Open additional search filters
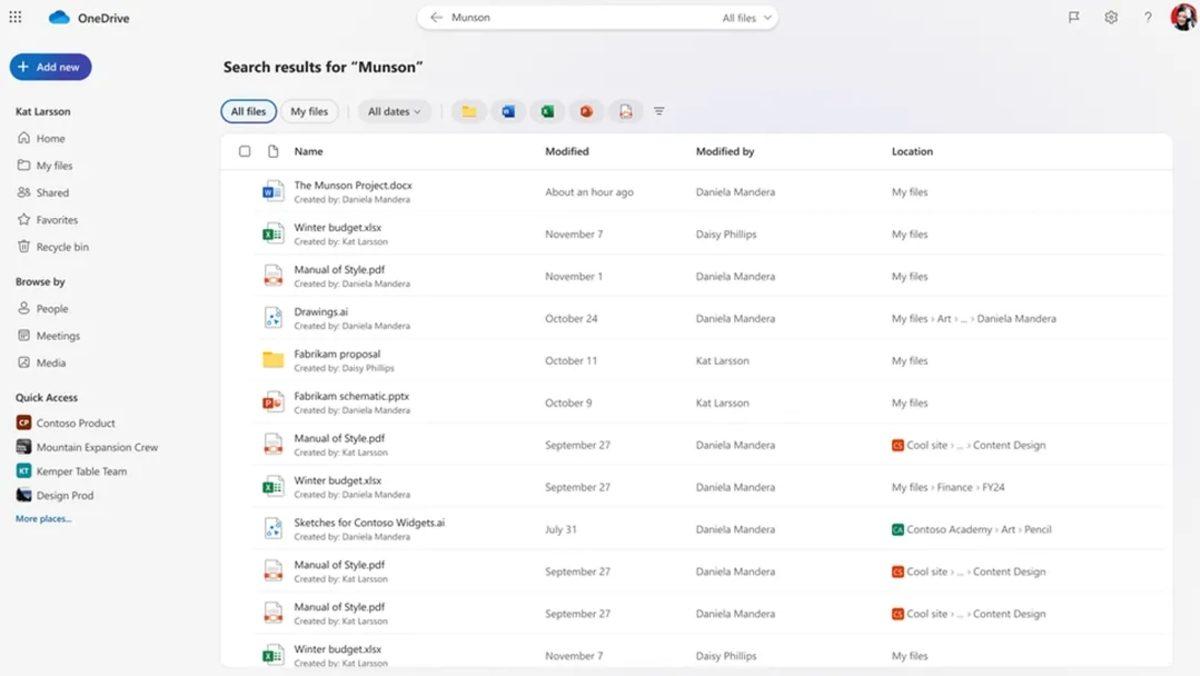This screenshot has height=676, width=1200. point(658,111)
